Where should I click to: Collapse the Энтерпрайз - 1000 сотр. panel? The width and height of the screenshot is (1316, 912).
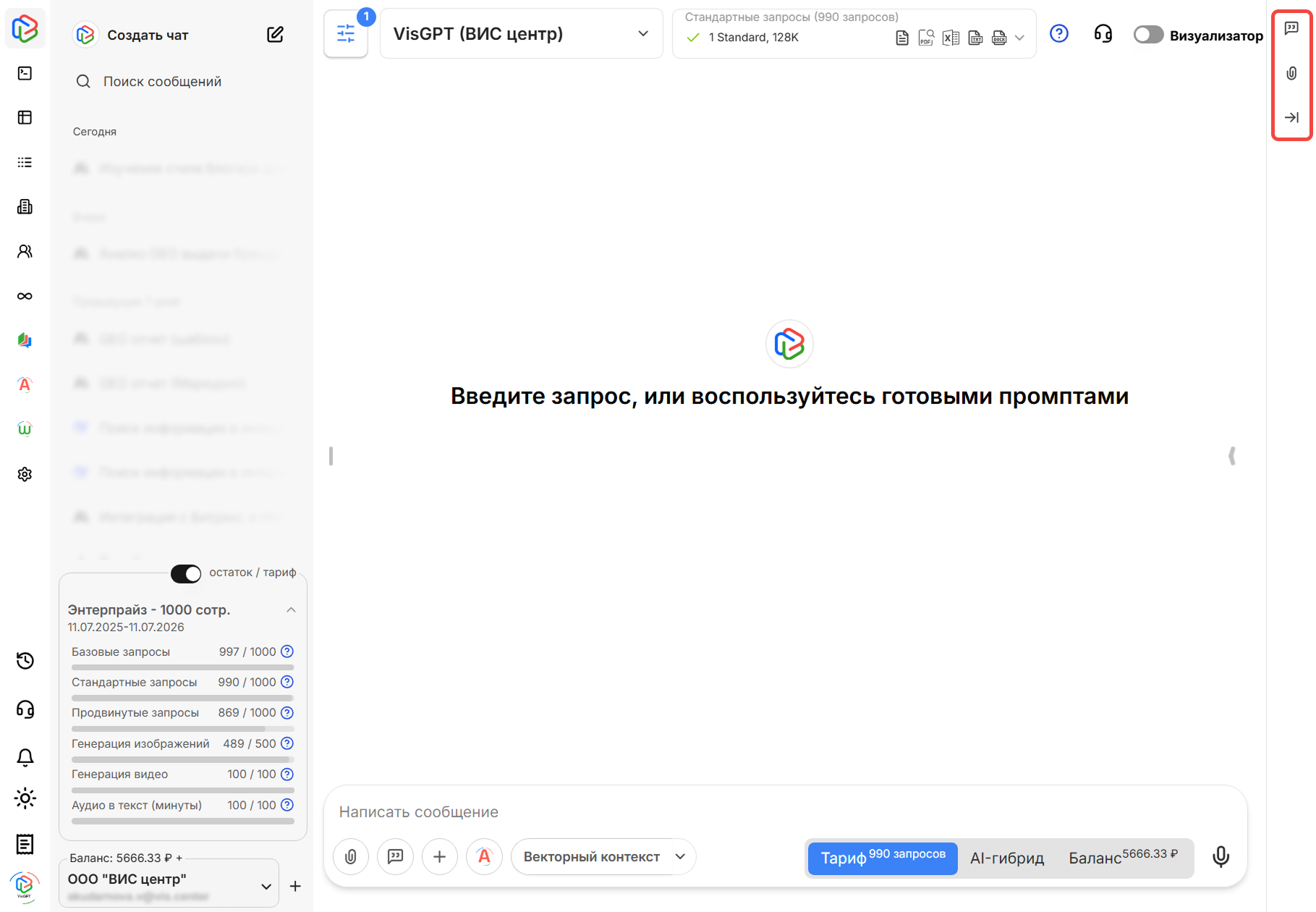292,609
